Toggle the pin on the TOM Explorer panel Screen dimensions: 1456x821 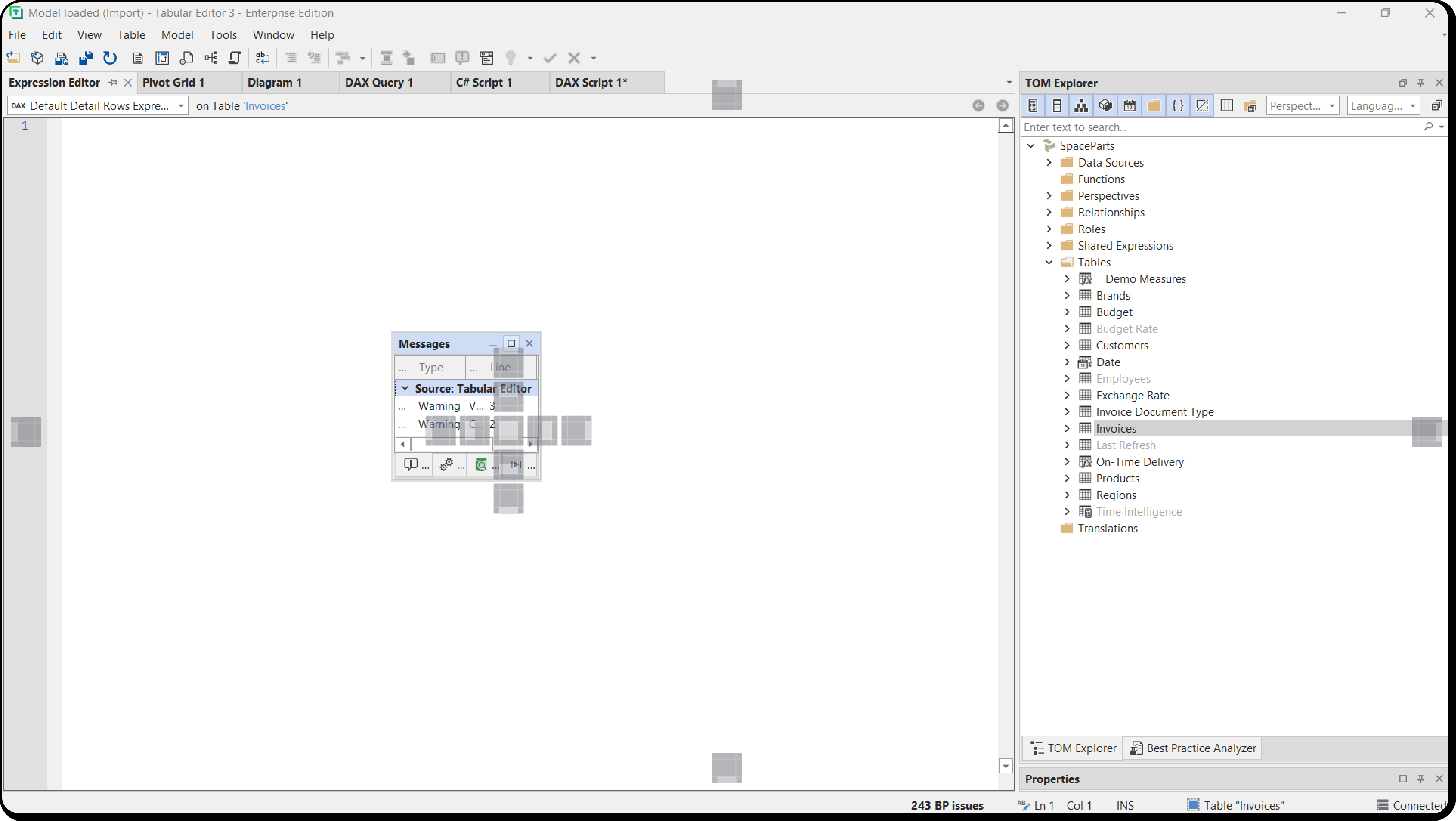pos(1421,83)
